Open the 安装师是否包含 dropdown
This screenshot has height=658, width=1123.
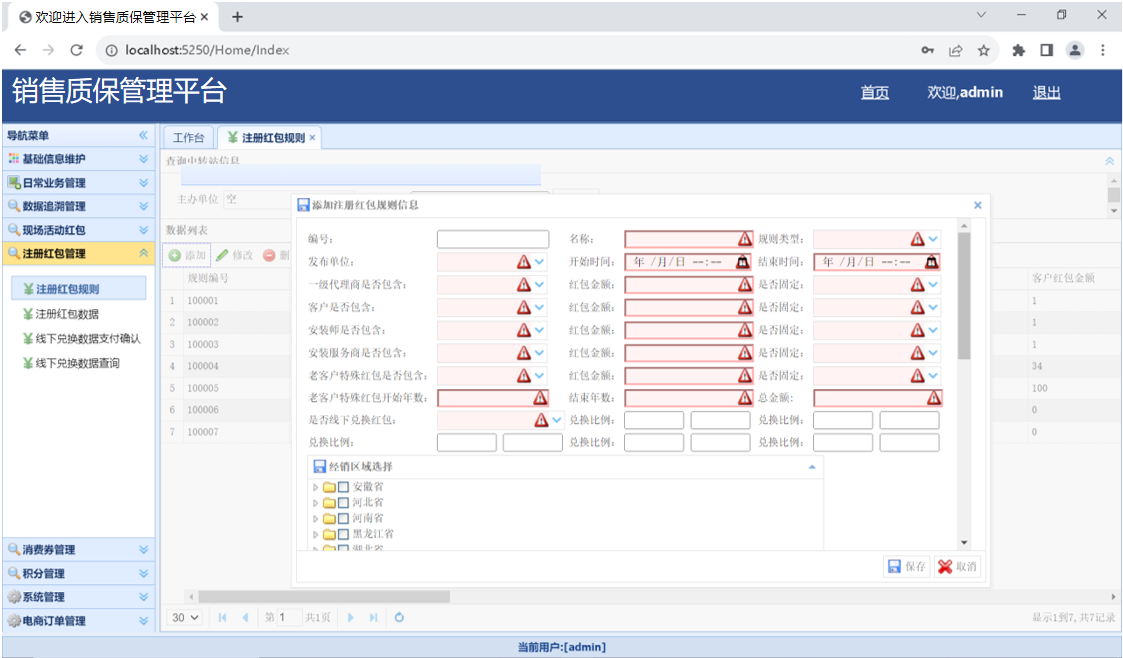tap(539, 330)
